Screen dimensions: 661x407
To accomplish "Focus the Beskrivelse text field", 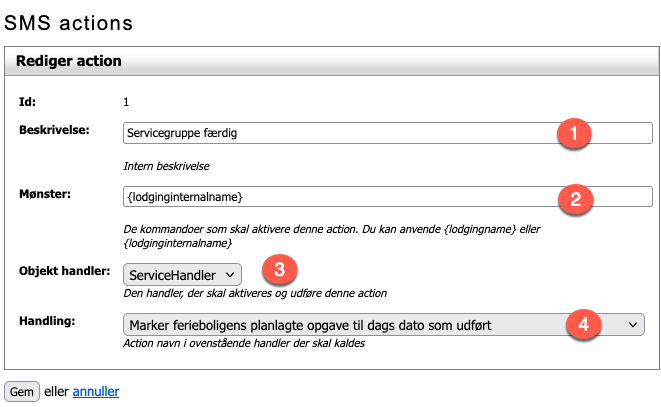I will [388, 133].
